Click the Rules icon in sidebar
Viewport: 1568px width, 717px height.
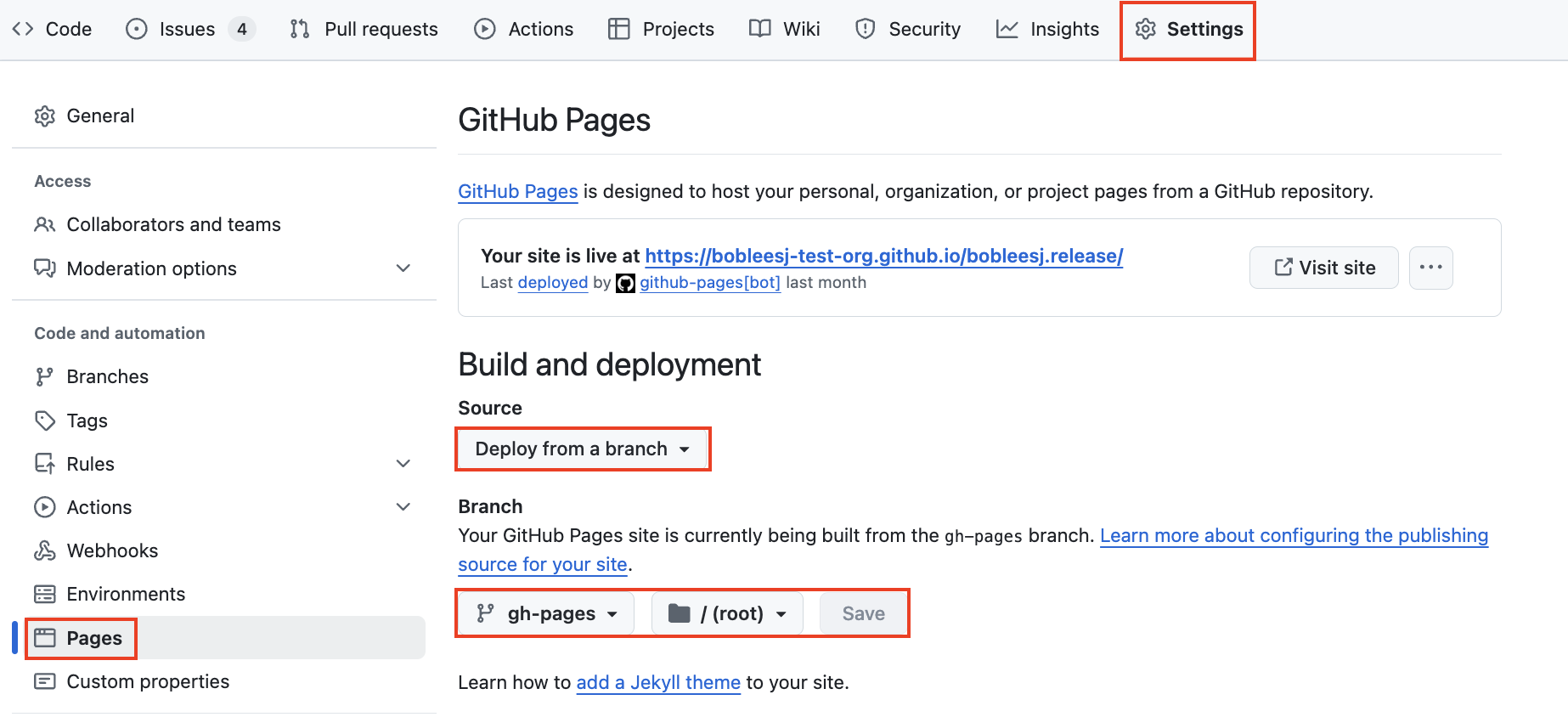tap(45, 464)
